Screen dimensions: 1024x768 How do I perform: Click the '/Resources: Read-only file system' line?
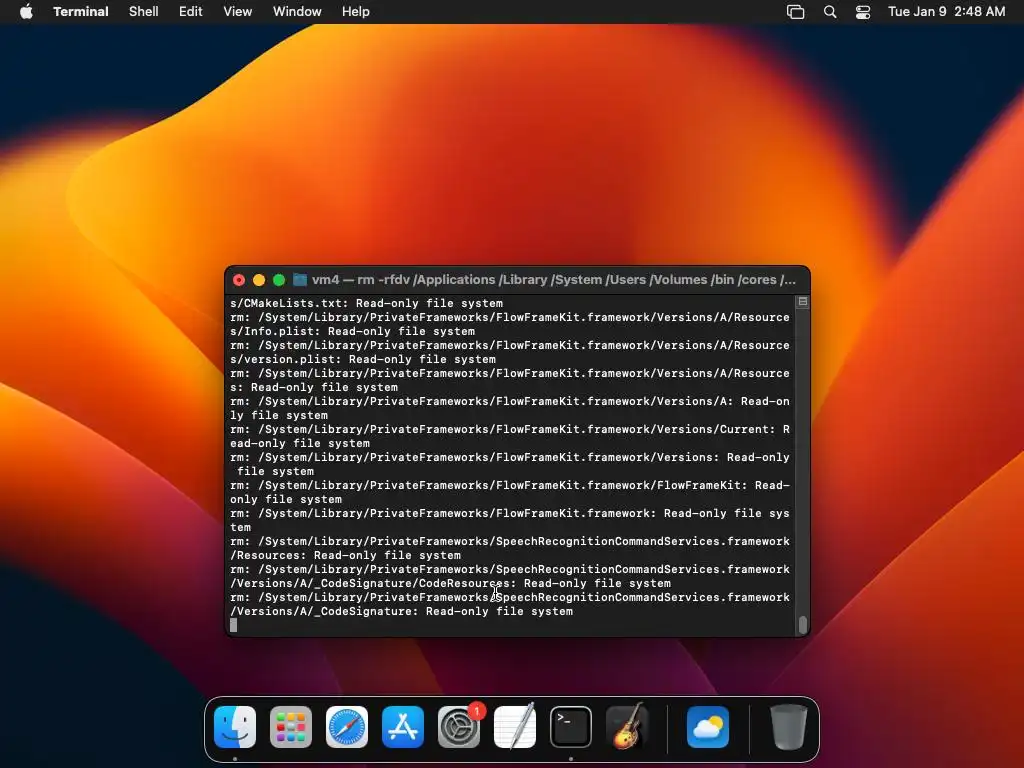pos(345,555)
